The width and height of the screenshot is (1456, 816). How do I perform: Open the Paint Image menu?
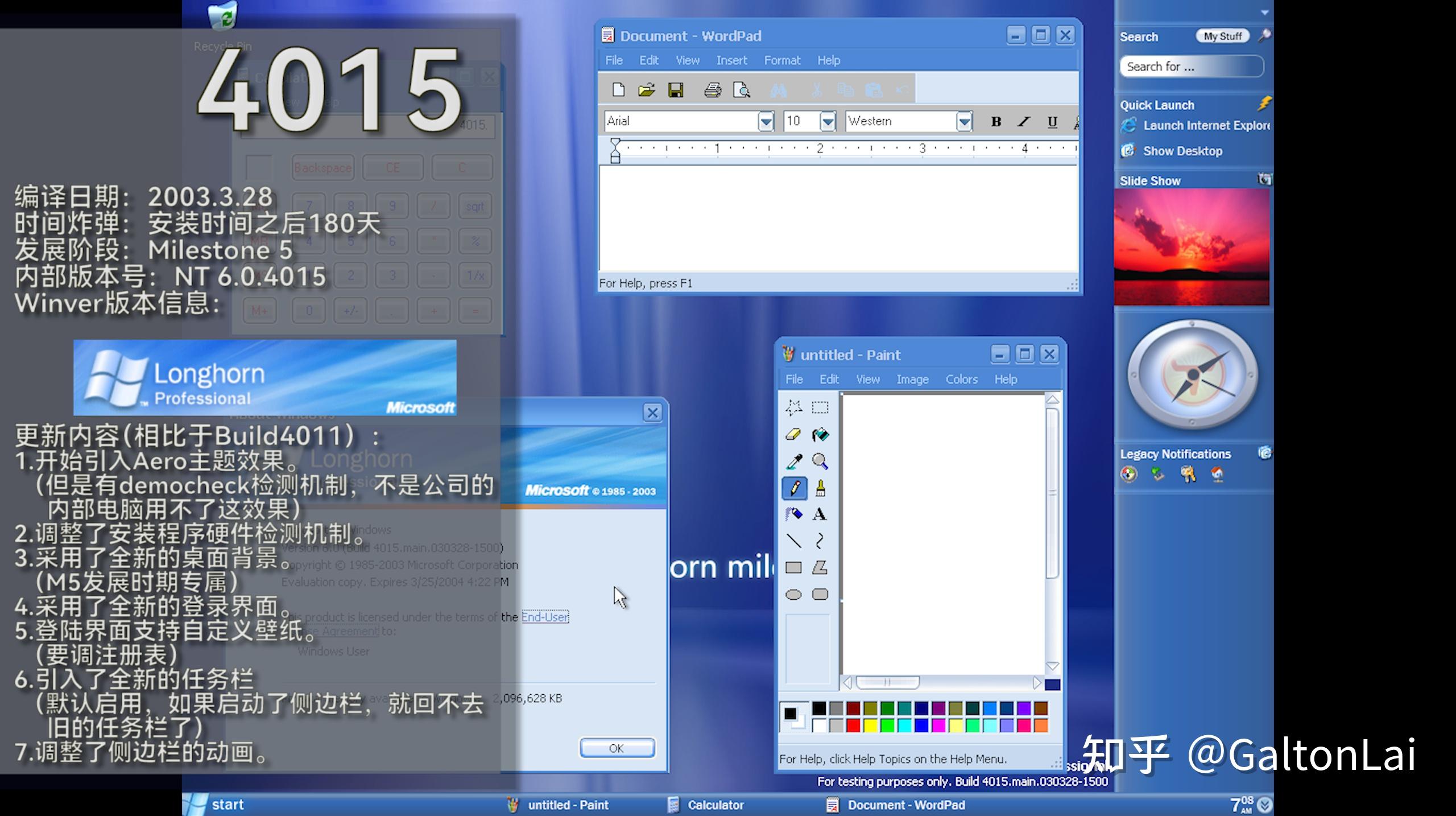point(912,380)
